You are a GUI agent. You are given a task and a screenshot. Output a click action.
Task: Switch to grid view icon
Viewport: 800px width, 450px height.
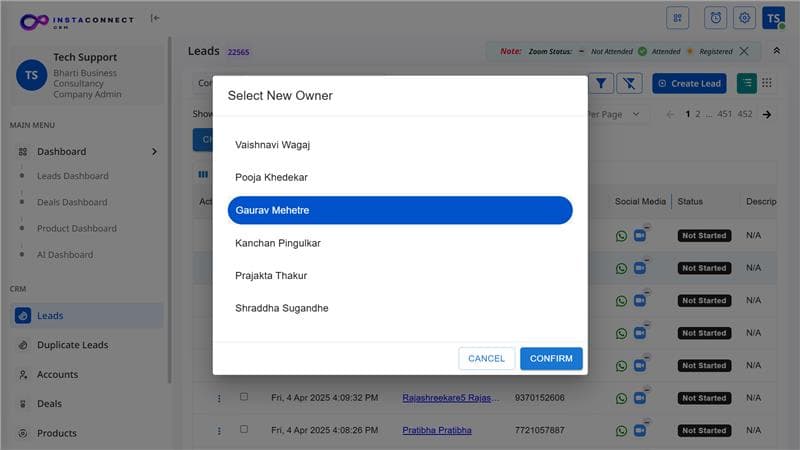(x=767, y=83)
